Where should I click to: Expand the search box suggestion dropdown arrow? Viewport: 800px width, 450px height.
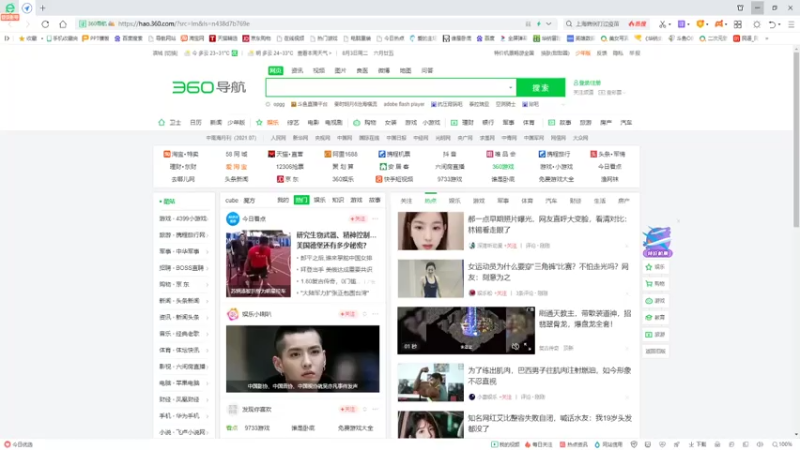(510, 87)
